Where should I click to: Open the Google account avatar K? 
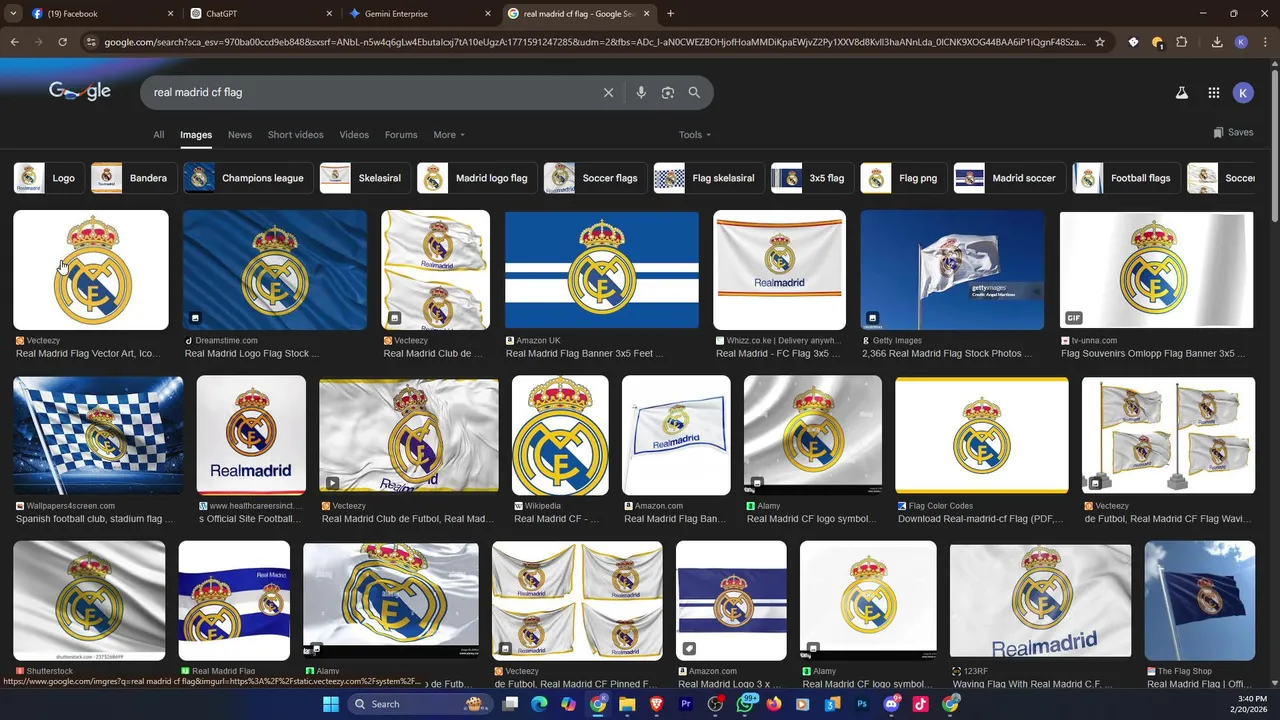1244,92
